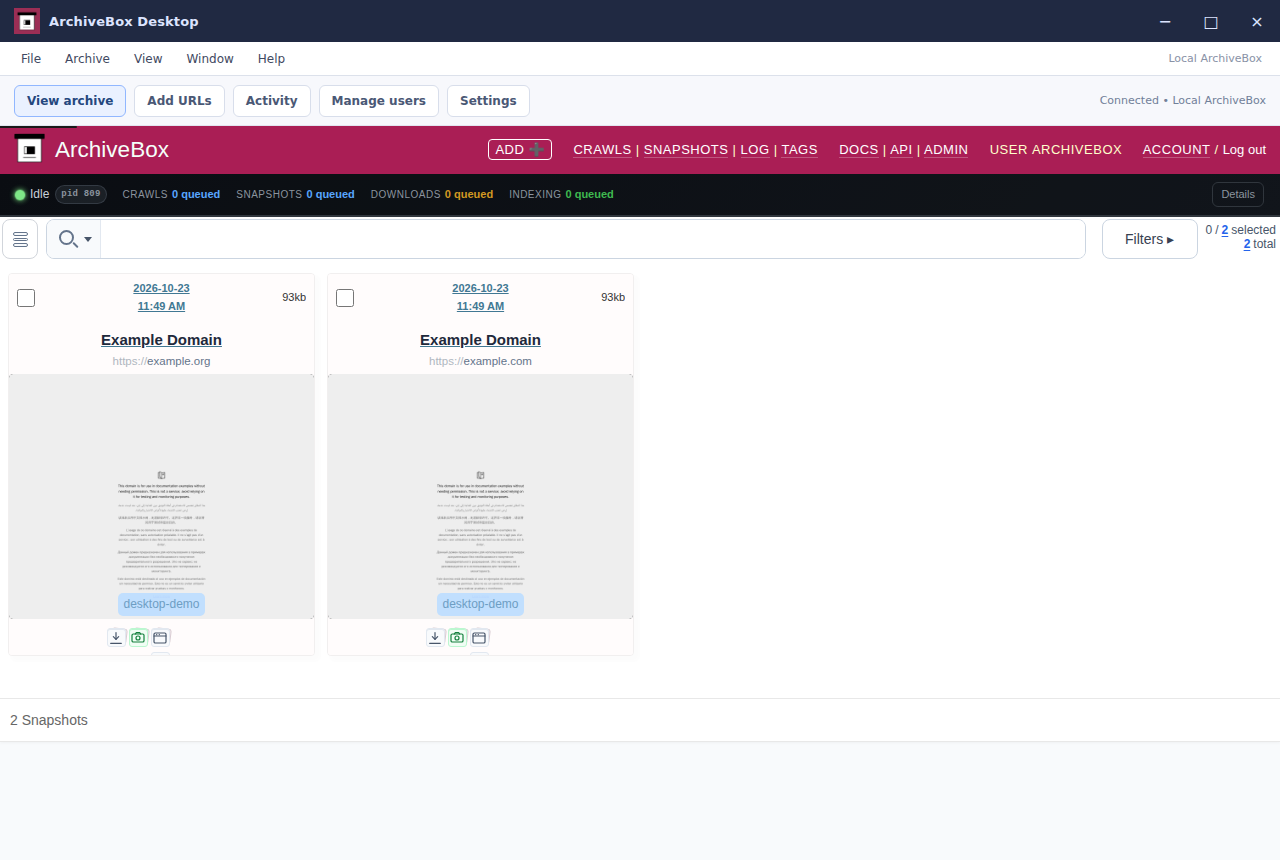This screenshot has width=1280, height=860.
Task: Expand the Filters panel
Action: pyautogui.click(x=1150, y=239)
